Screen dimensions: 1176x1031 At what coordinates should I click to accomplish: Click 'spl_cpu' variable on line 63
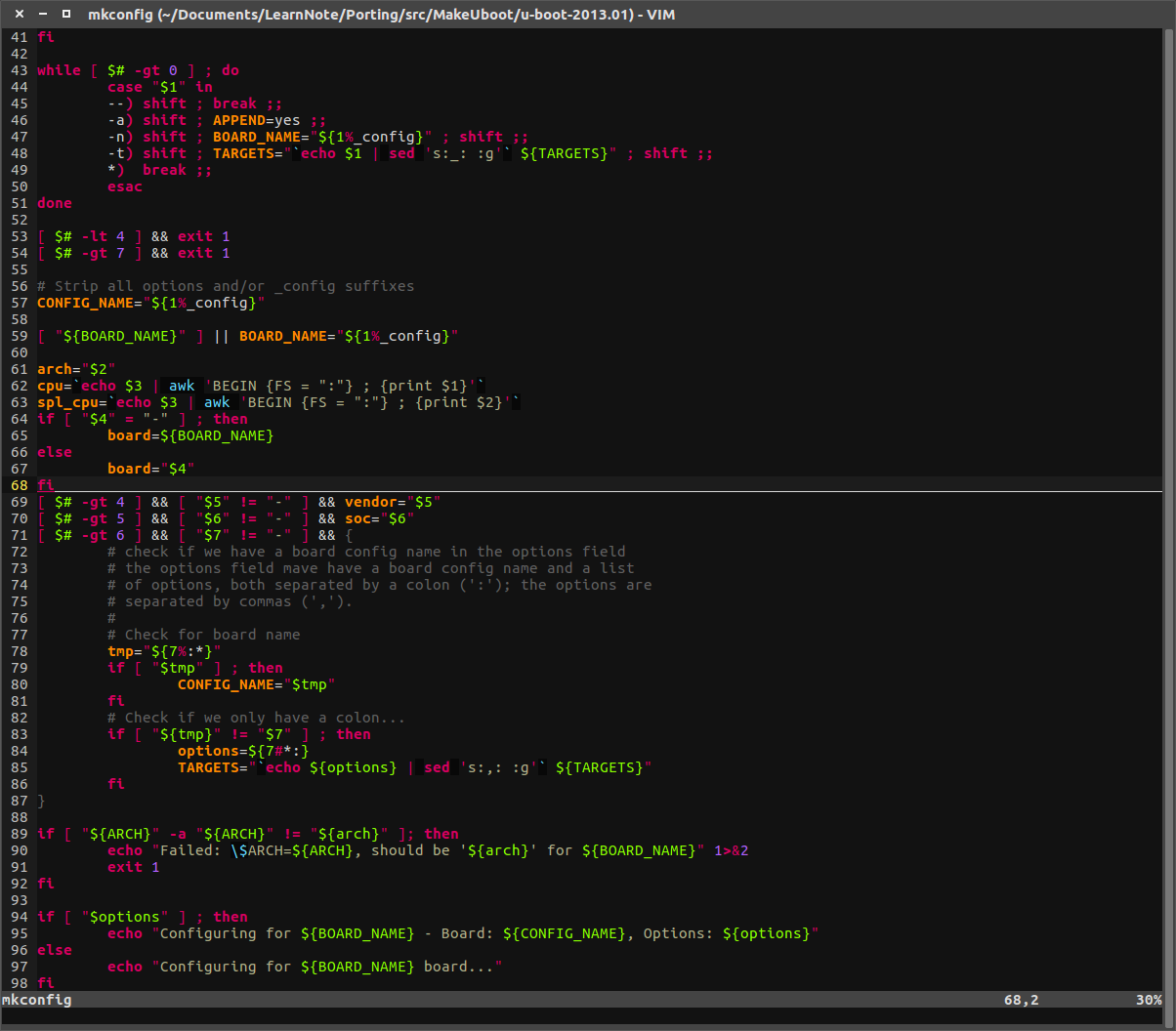click(67, 402)
